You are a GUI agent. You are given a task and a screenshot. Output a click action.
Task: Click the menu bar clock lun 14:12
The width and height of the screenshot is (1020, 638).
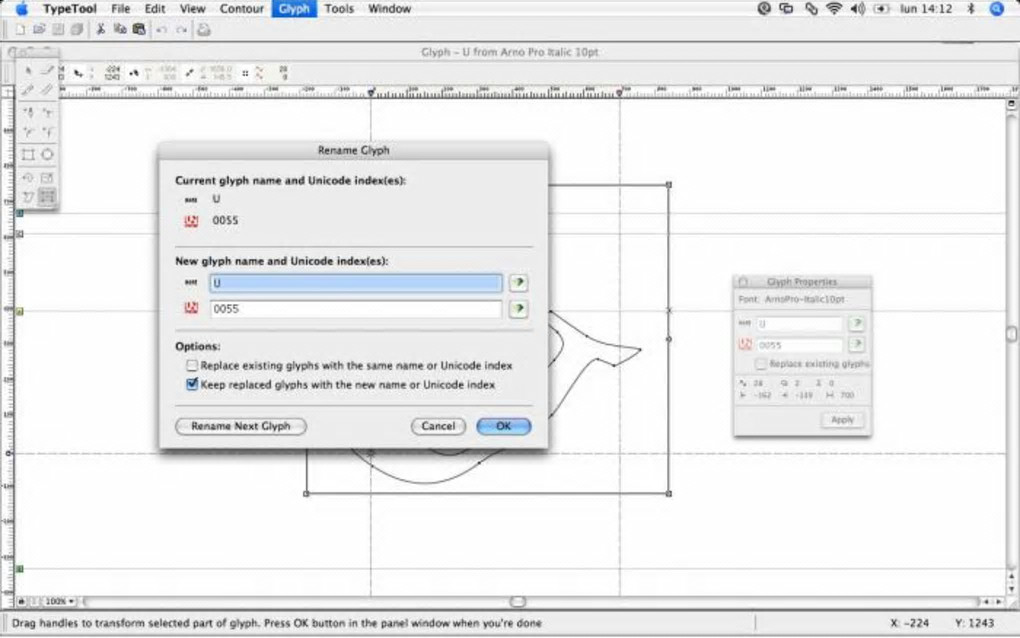coord(926,8)
